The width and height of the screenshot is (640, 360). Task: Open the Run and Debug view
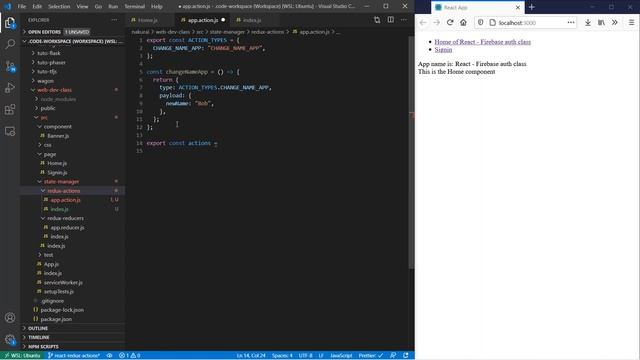point(10,88)
